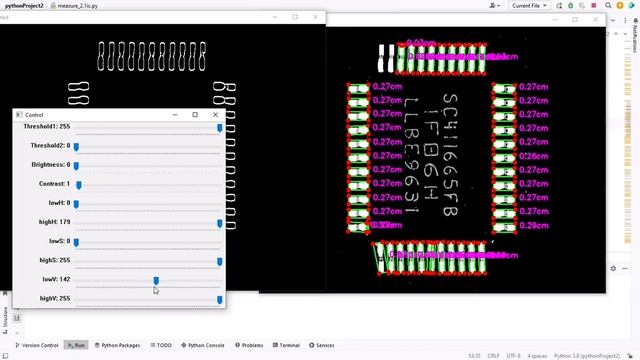The image size is (640, 360).
Task: Jump to previous highlighted problem arrow
Action: [x=616, y=33]
